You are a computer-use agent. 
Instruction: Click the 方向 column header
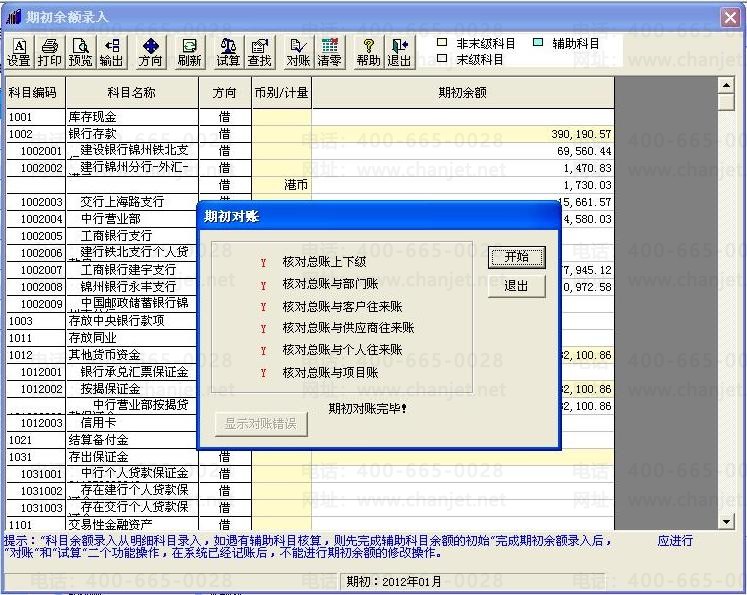coord(225,92)
